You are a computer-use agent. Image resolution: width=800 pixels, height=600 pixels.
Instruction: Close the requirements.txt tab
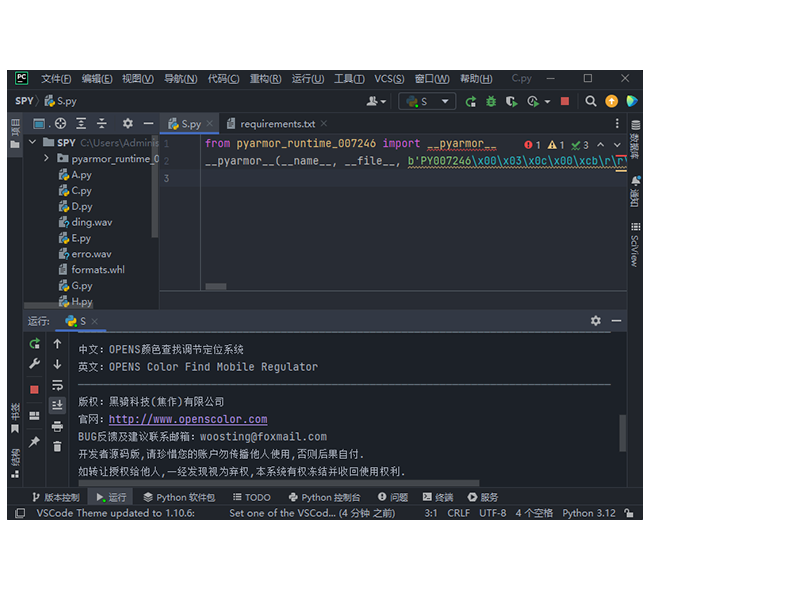[x=324, y=123]
